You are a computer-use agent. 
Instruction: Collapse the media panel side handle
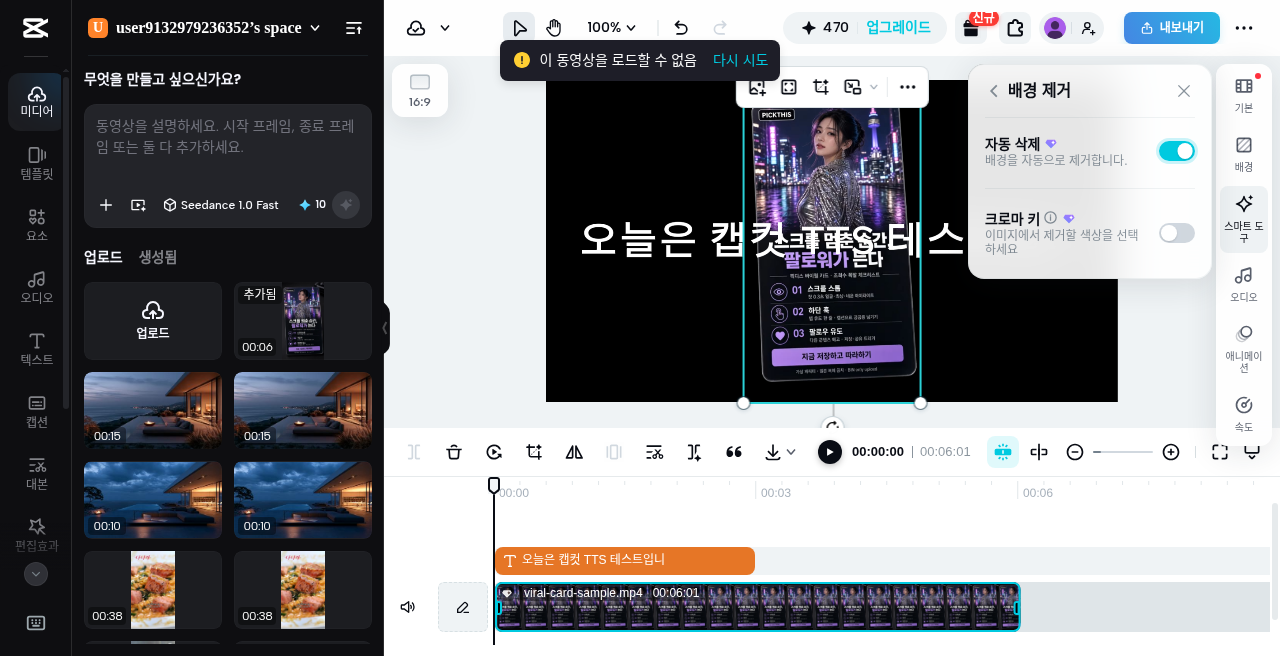pos(385,328)
